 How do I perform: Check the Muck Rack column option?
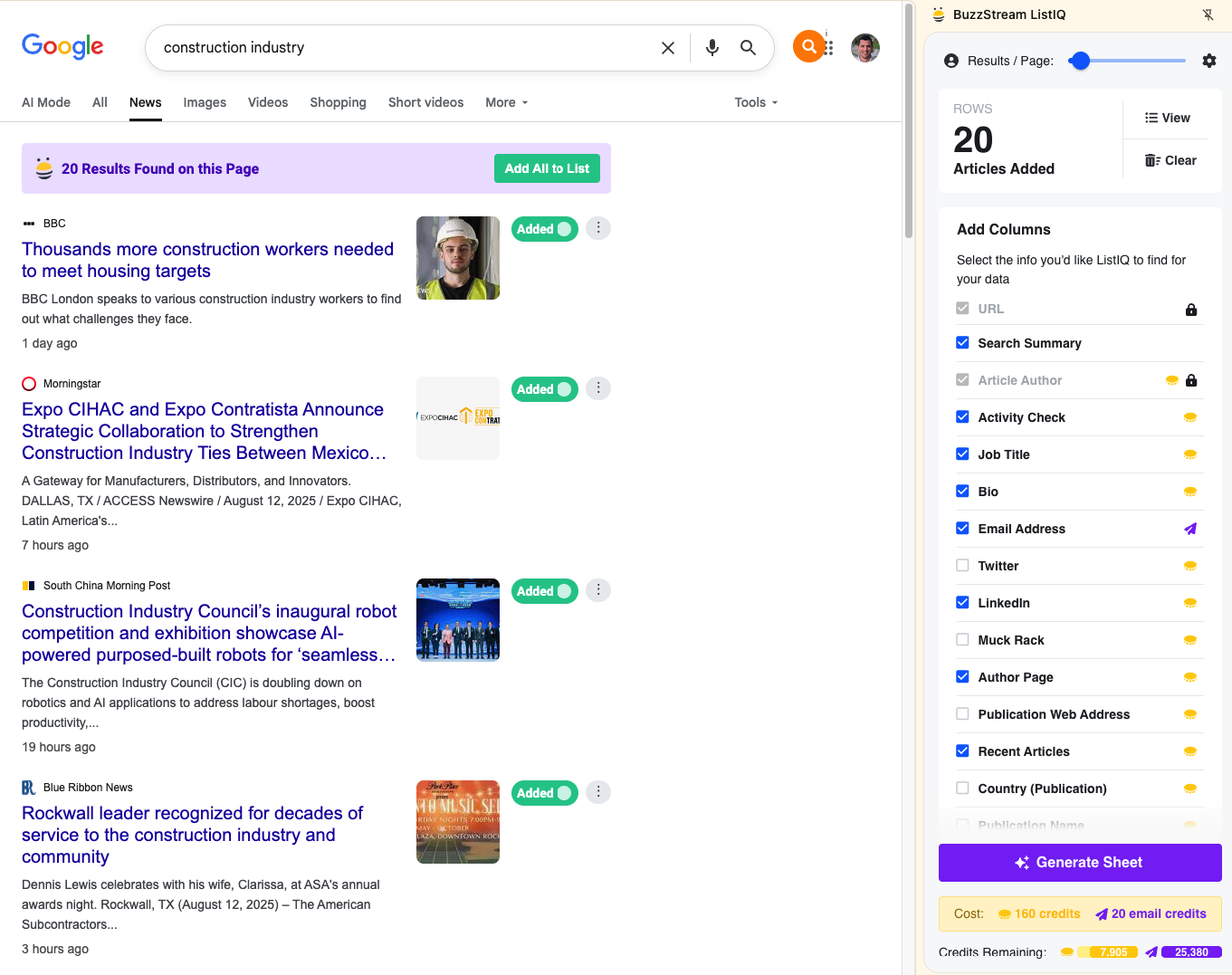coord(962,640)
